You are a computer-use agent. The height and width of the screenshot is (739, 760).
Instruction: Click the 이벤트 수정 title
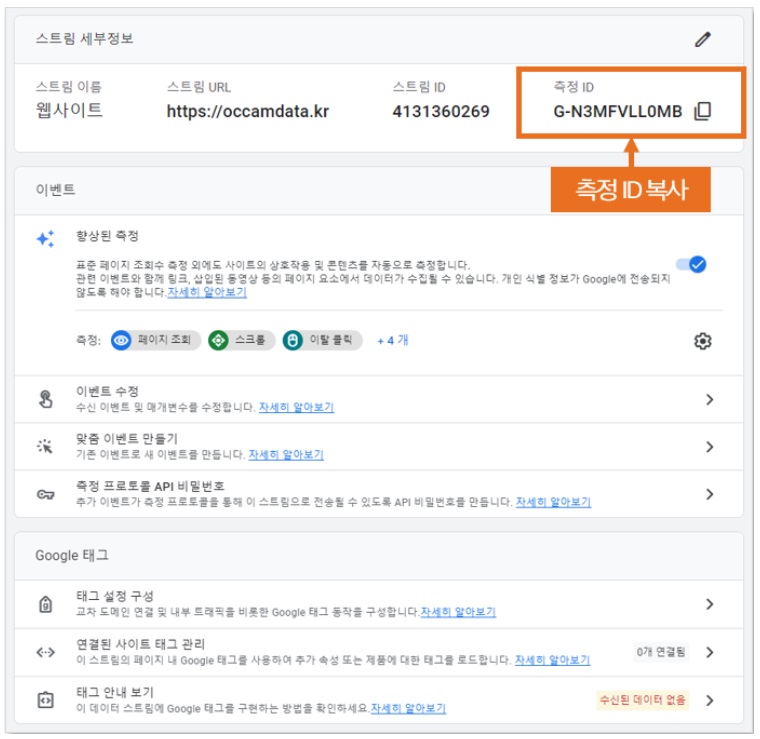[x=107, y=391]
